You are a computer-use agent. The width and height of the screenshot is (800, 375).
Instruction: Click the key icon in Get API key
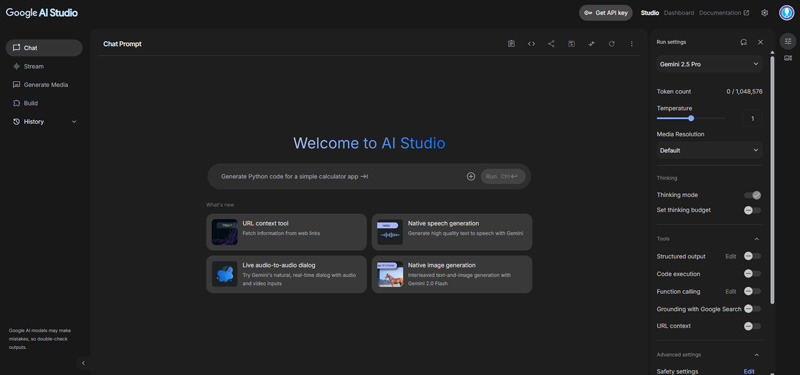588,13
